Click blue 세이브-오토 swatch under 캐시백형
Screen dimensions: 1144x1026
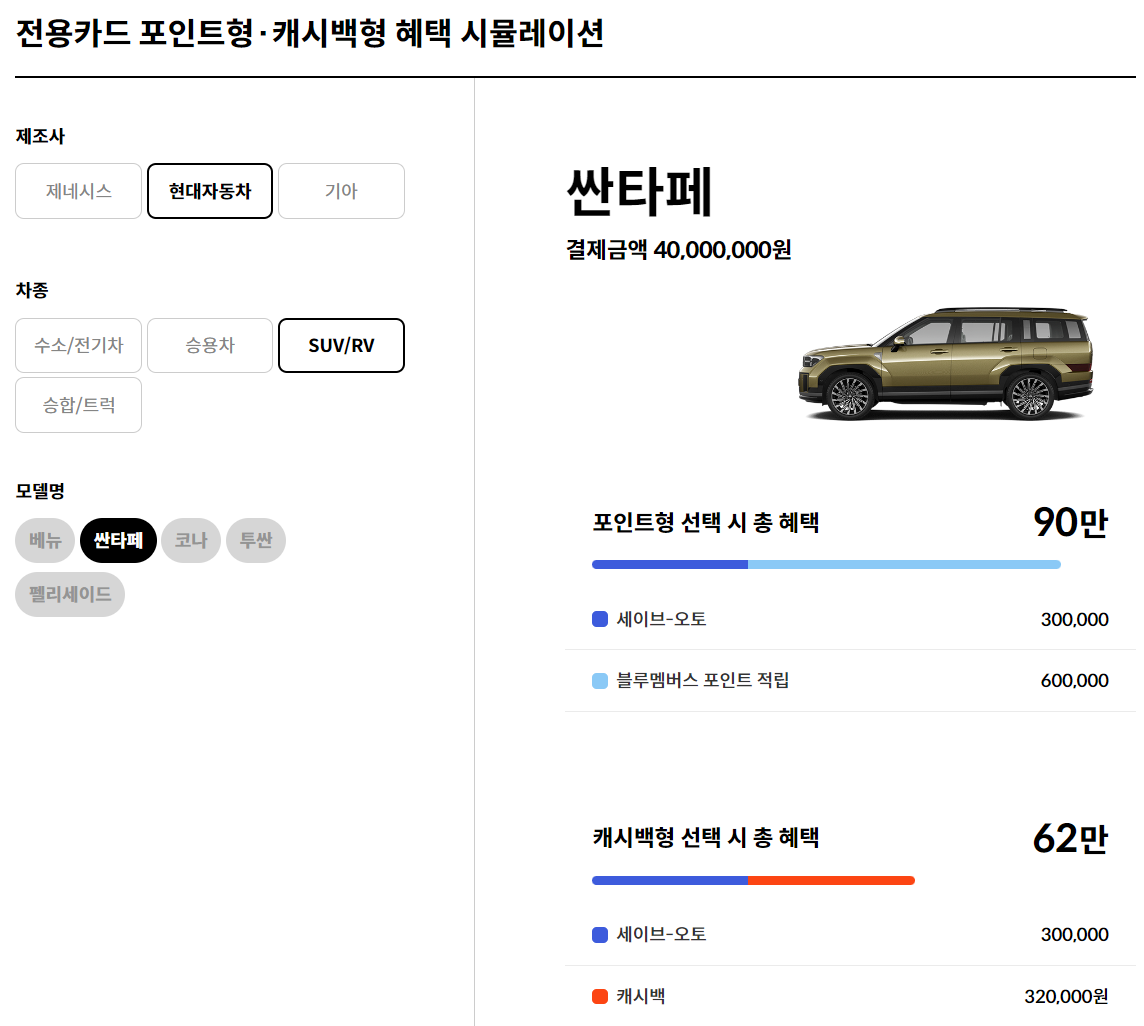(x=600, y=935)
